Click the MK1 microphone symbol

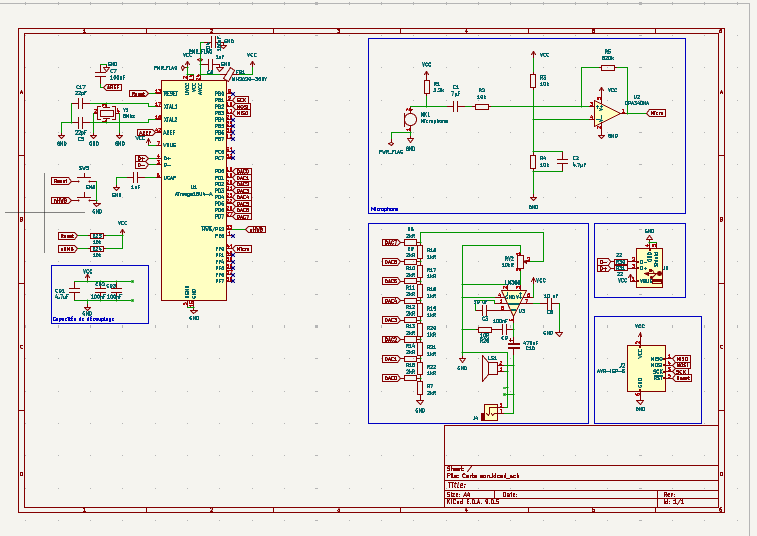410,120
